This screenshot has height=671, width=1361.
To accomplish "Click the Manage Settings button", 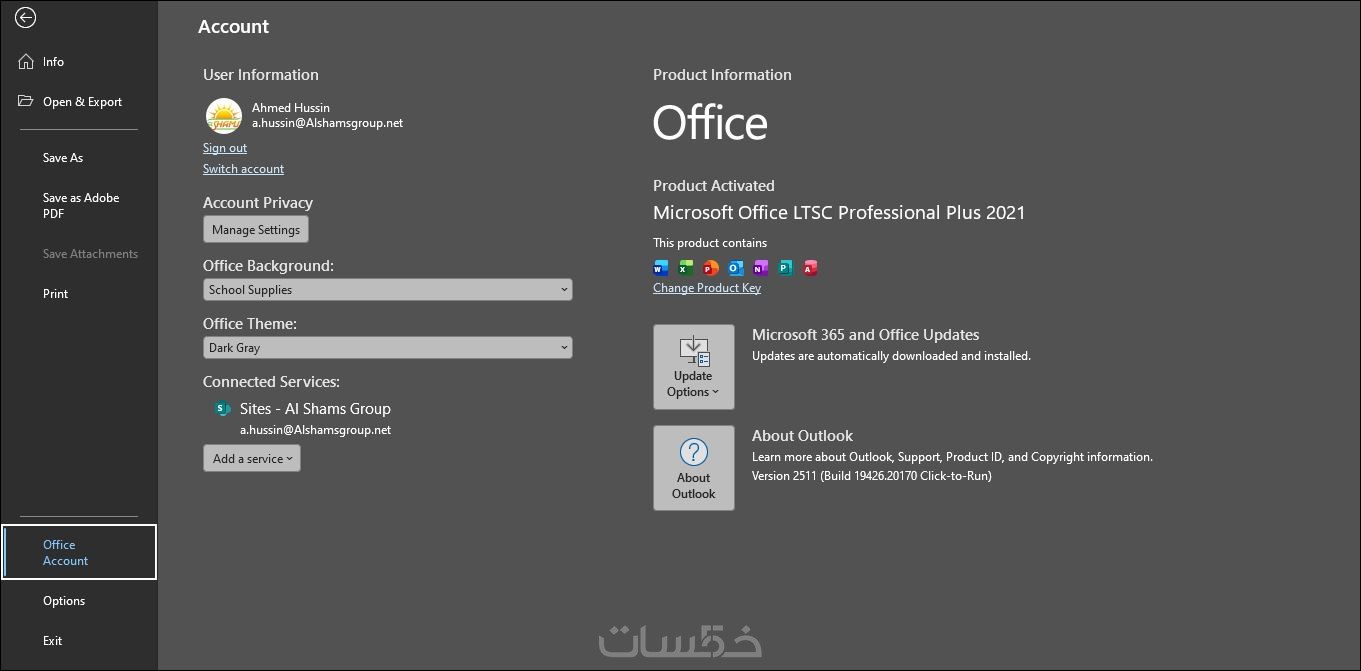I will click(x=256, y=230).
